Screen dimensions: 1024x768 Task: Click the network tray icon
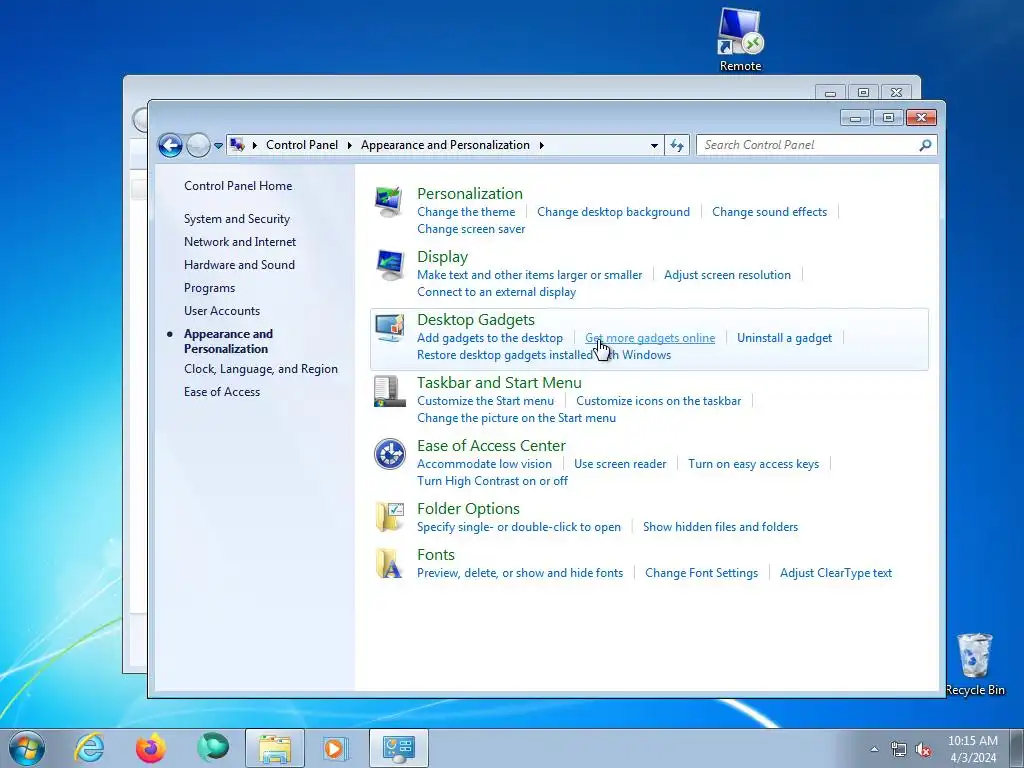click(x=899, y=749)
